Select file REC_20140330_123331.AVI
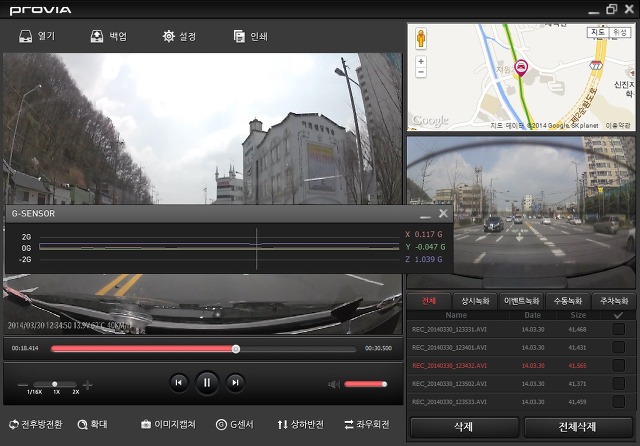This screenshot has height=446, width=640. [x=449, y=329]
